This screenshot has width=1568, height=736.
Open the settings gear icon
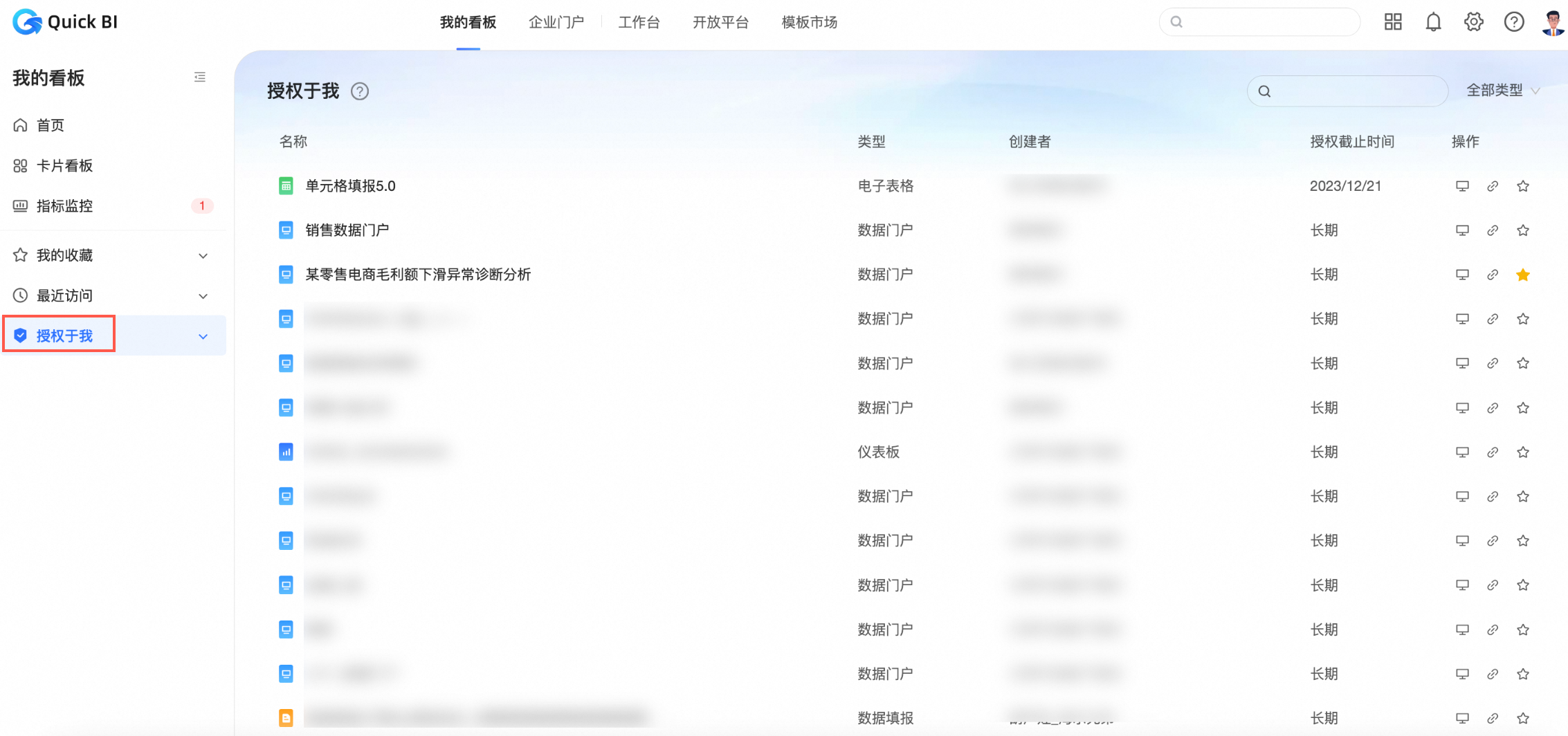coord(1474,22)
